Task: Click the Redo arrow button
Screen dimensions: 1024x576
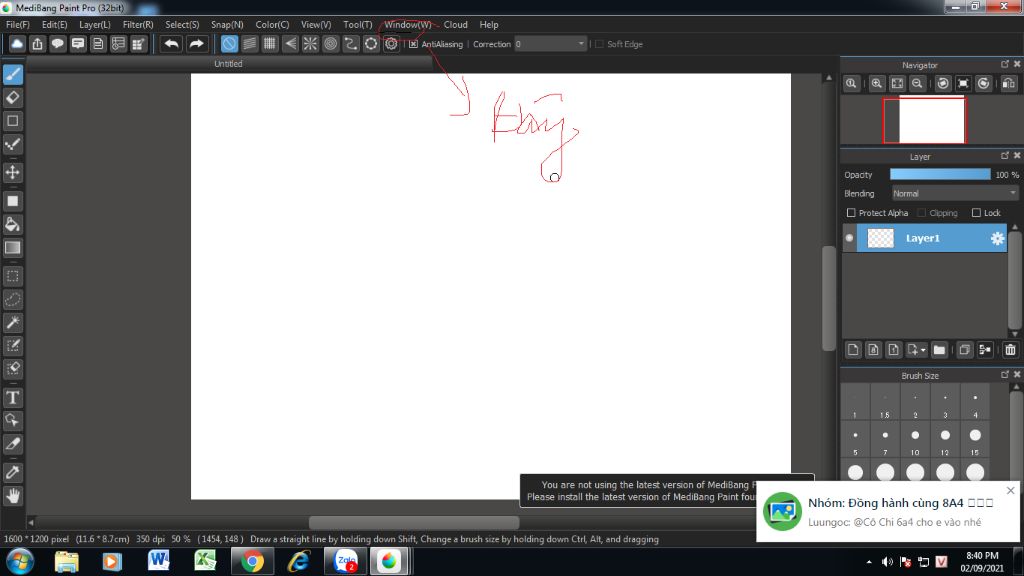Action: pos(196,44)
